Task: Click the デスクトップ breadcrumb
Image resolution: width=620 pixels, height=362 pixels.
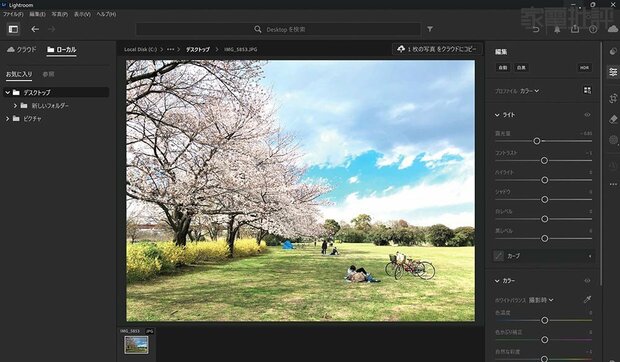Action: click(x=198, y=49)
